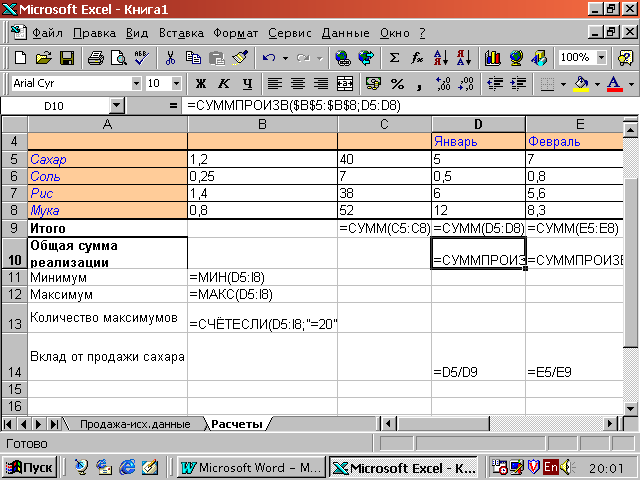640x480 pixels.
Task: Switch the En keyboard language indicator
Action: coord(551,467)
